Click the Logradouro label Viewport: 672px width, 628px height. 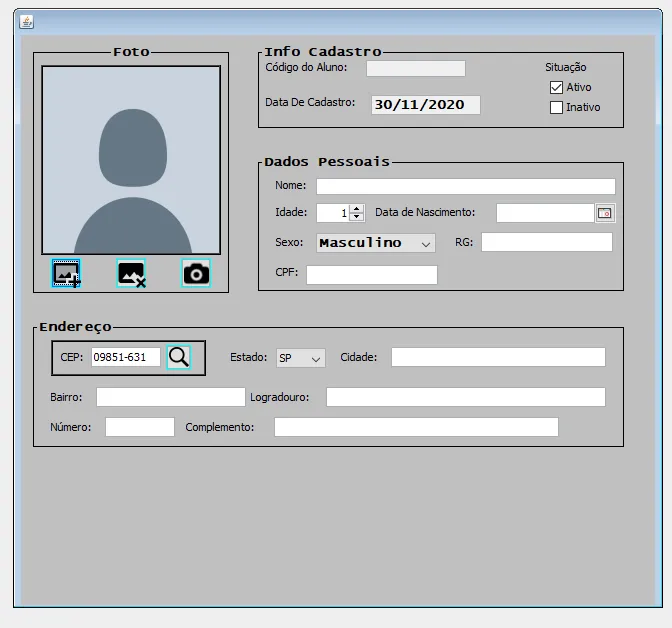click(x=279, y=397)
